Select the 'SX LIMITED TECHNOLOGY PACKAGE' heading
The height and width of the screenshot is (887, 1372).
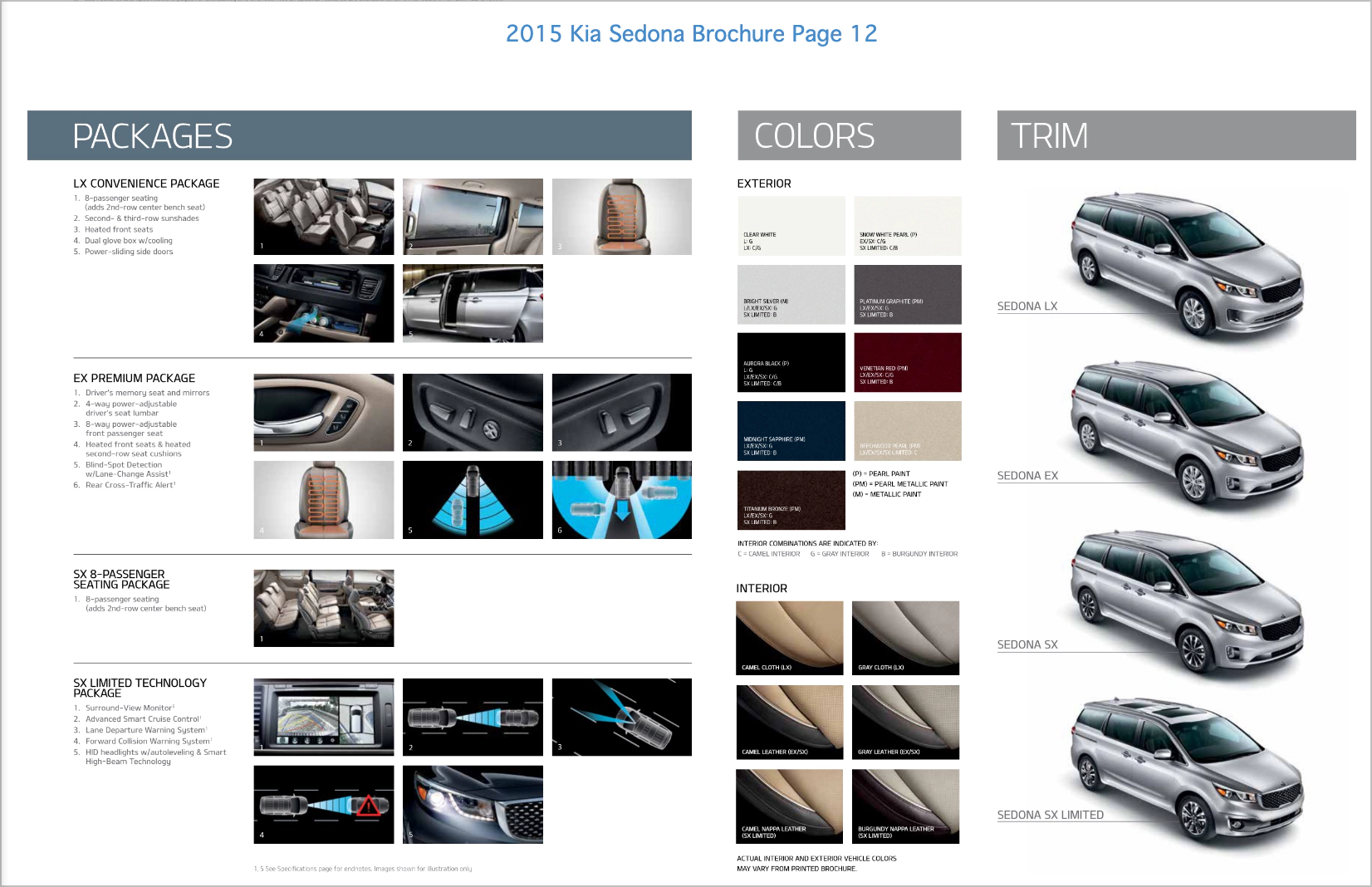point(140,688)
